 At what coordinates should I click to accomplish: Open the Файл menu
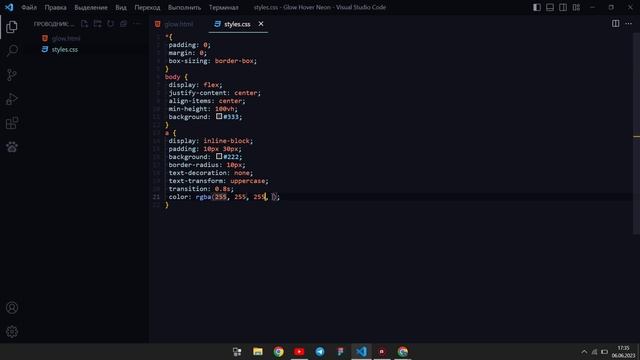pos(29,7)
